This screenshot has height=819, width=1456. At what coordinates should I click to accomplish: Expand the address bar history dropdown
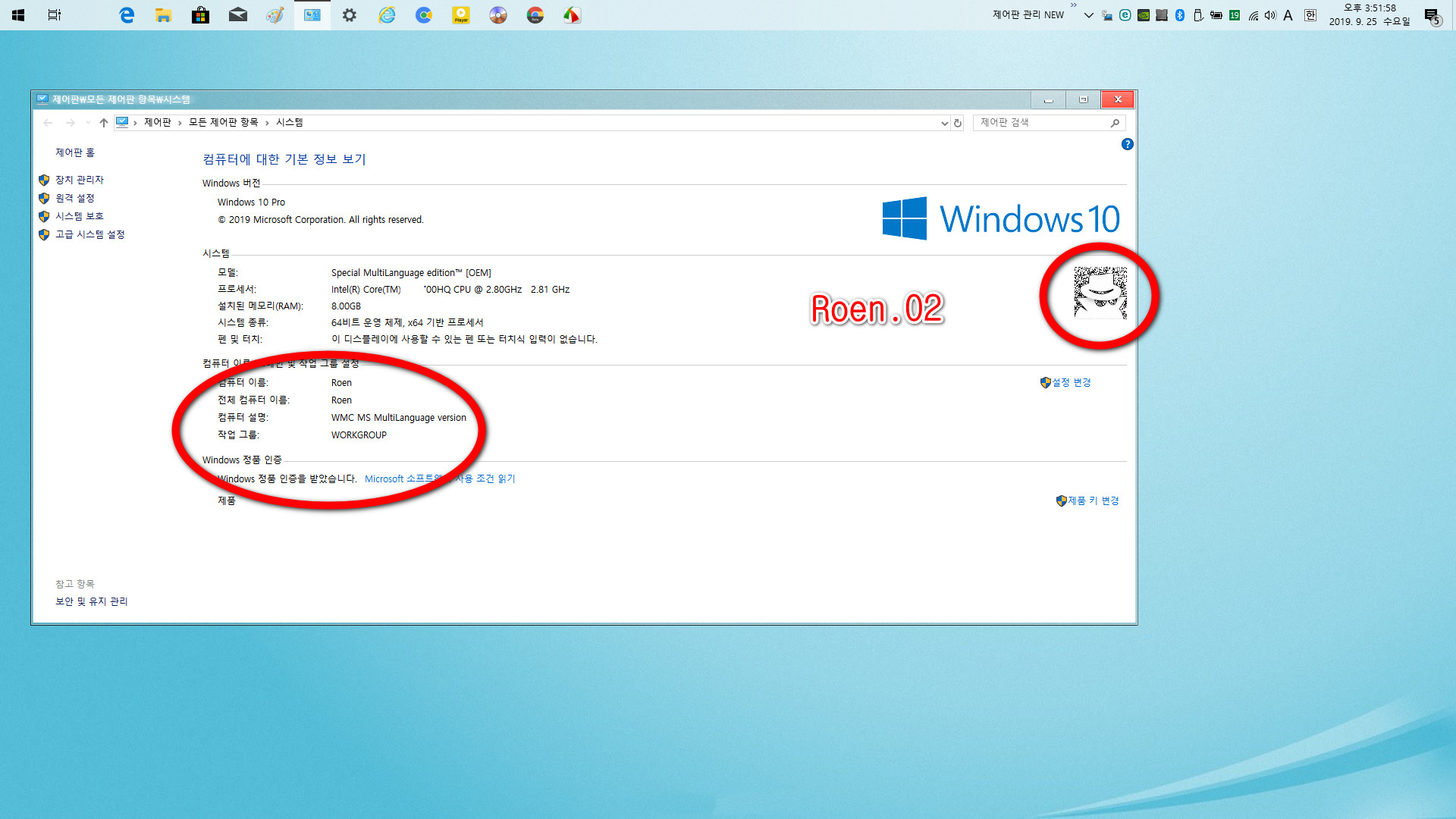coord(944,123)
